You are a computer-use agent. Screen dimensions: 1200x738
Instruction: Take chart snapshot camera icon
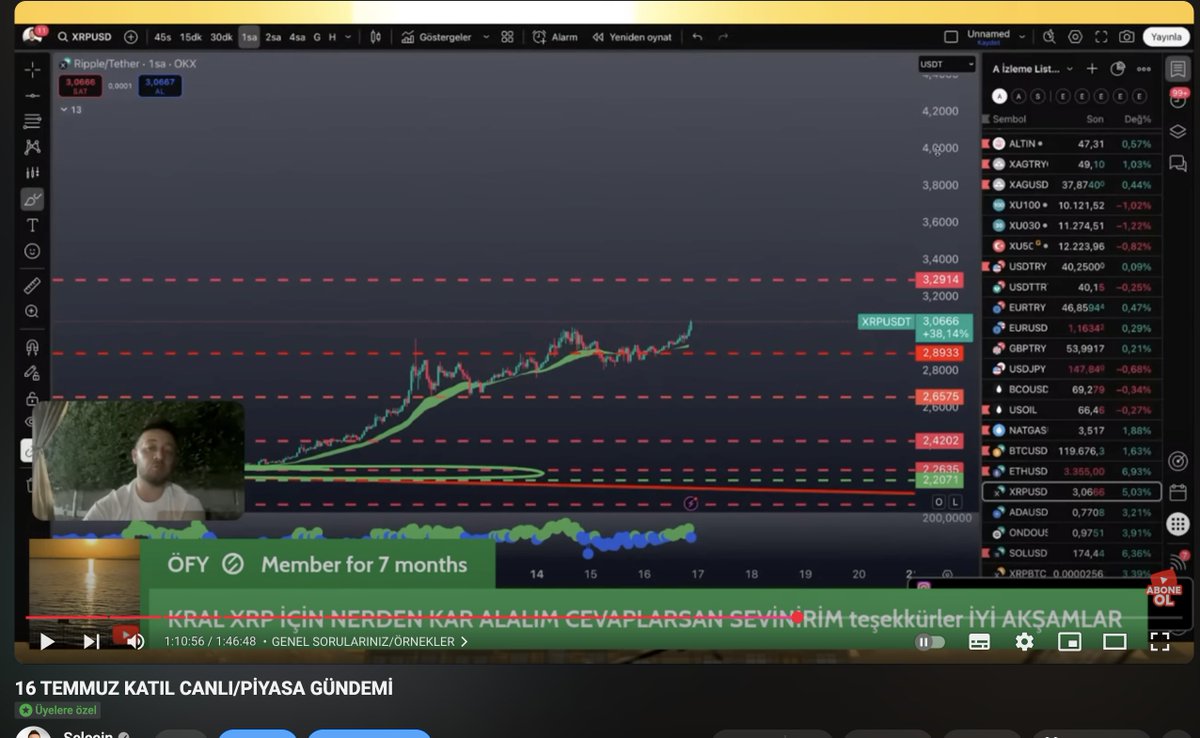pyautogui.click(x=1127, y=37)
